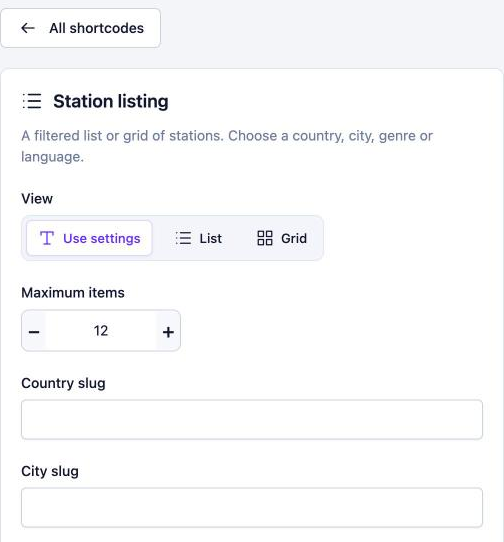This screenshot has width=504, height=542.
Task: Click the View label
Action: pos(37,199)
